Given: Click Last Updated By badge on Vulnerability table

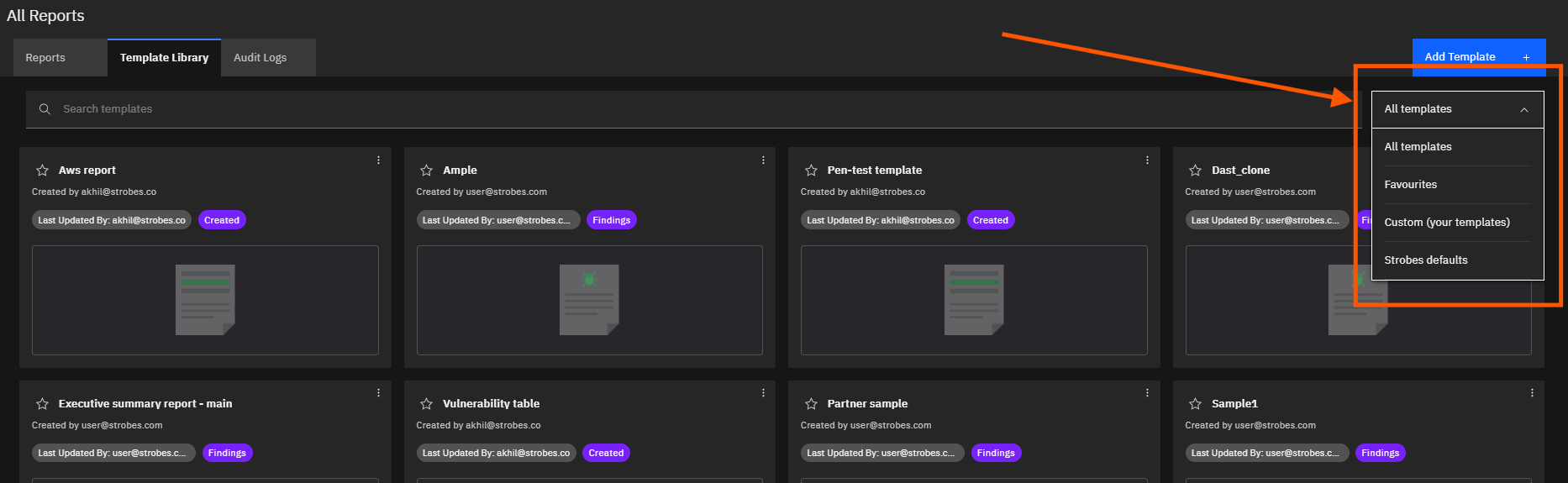Looking at the screenshot, I should pos(496,453).
